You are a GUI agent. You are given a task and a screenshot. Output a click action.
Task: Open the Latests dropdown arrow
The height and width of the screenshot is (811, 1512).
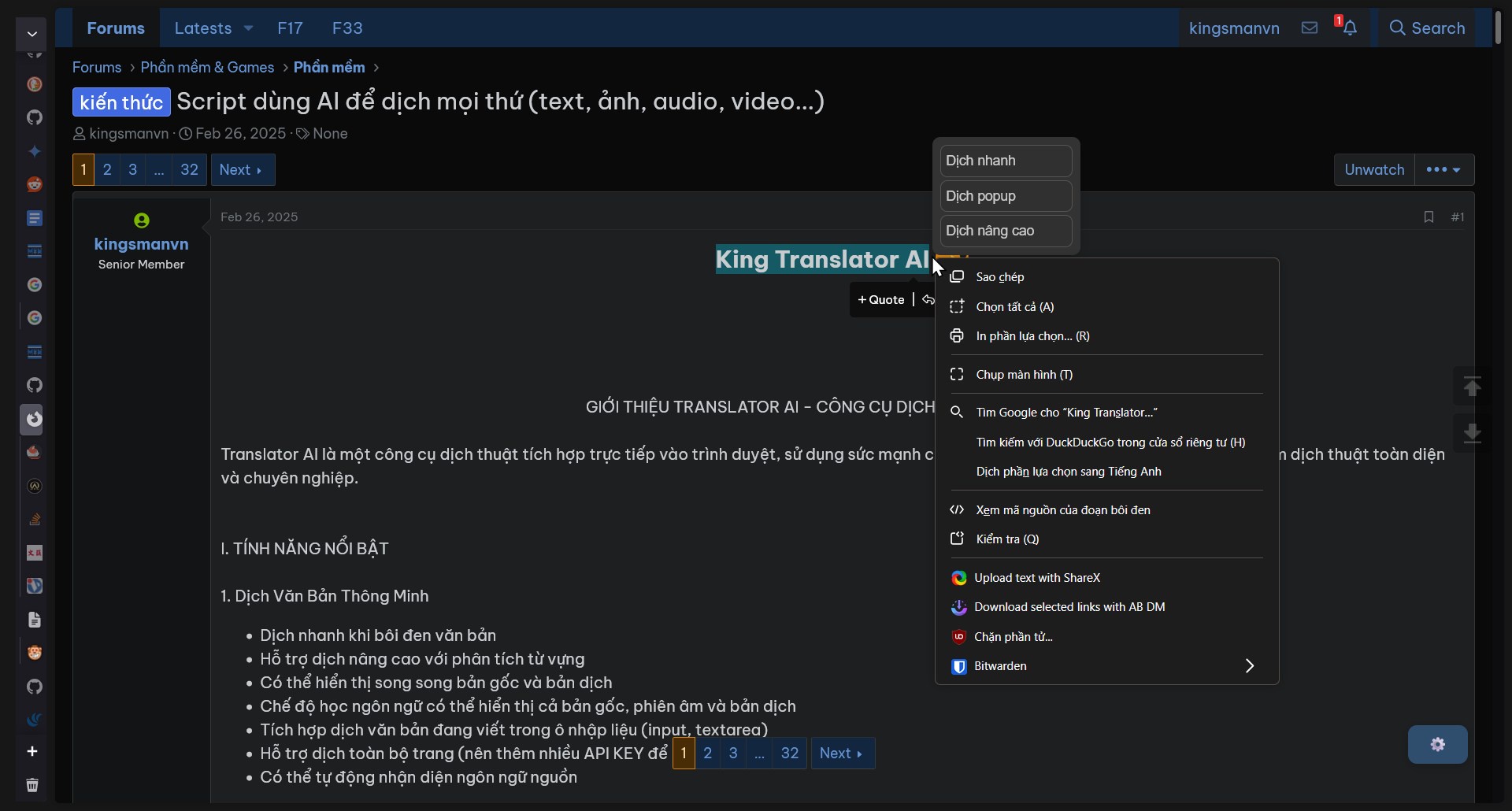point(249,28)
